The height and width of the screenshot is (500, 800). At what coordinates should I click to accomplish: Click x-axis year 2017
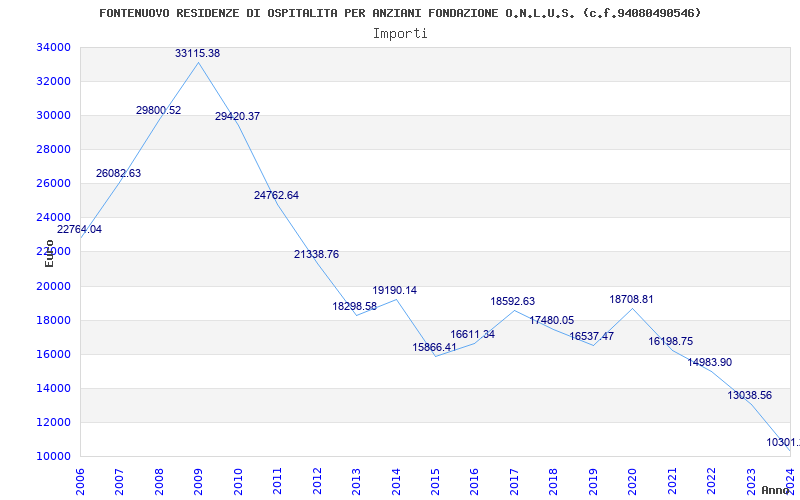pyautogui.click(x=514, y=481)
